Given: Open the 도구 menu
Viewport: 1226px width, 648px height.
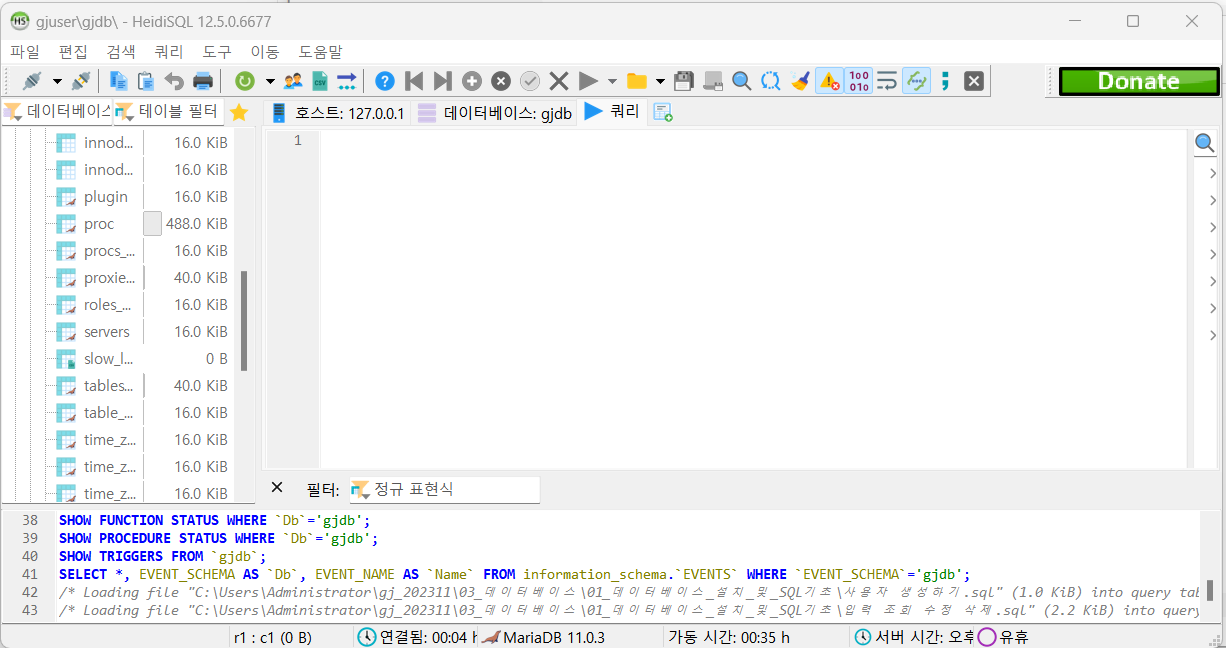Looking at the screenshot, I should pos(217,51).
